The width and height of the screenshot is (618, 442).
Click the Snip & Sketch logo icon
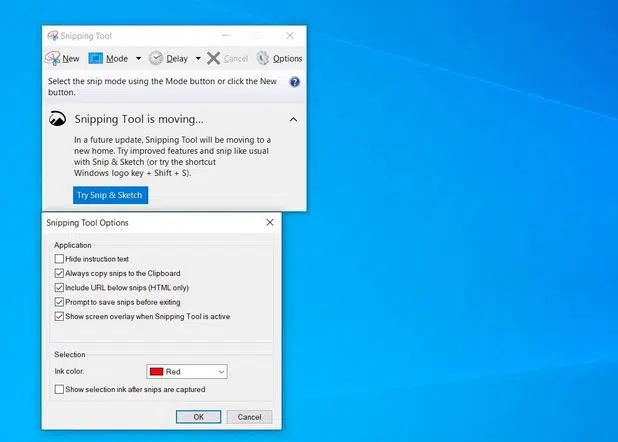[58, 119]
